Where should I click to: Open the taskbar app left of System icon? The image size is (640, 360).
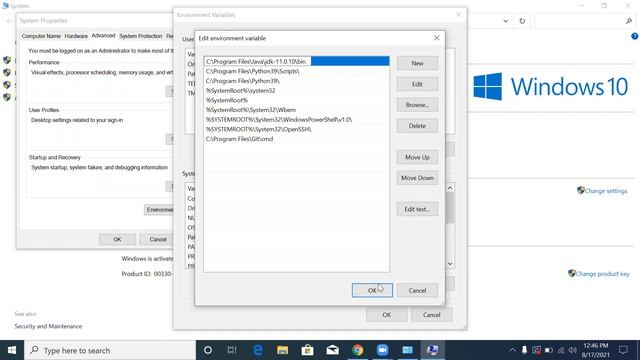tap(407, 350)
